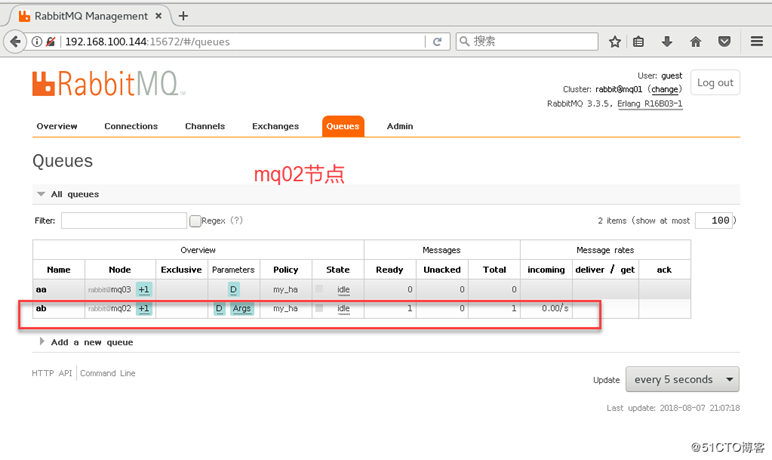Sort by deliver / get column header

point(605,269)
